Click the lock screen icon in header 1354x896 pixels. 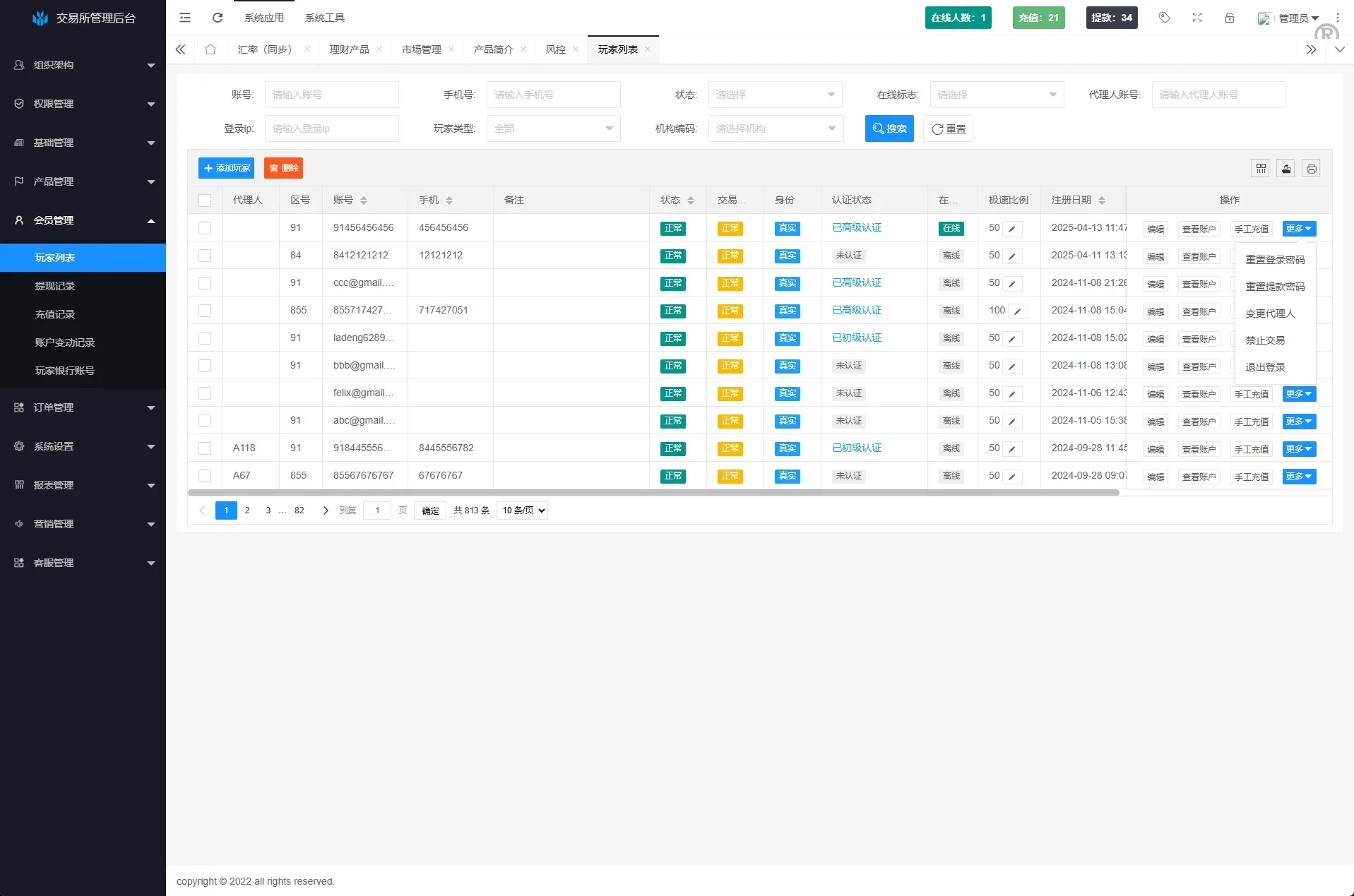click(1230, 18)
